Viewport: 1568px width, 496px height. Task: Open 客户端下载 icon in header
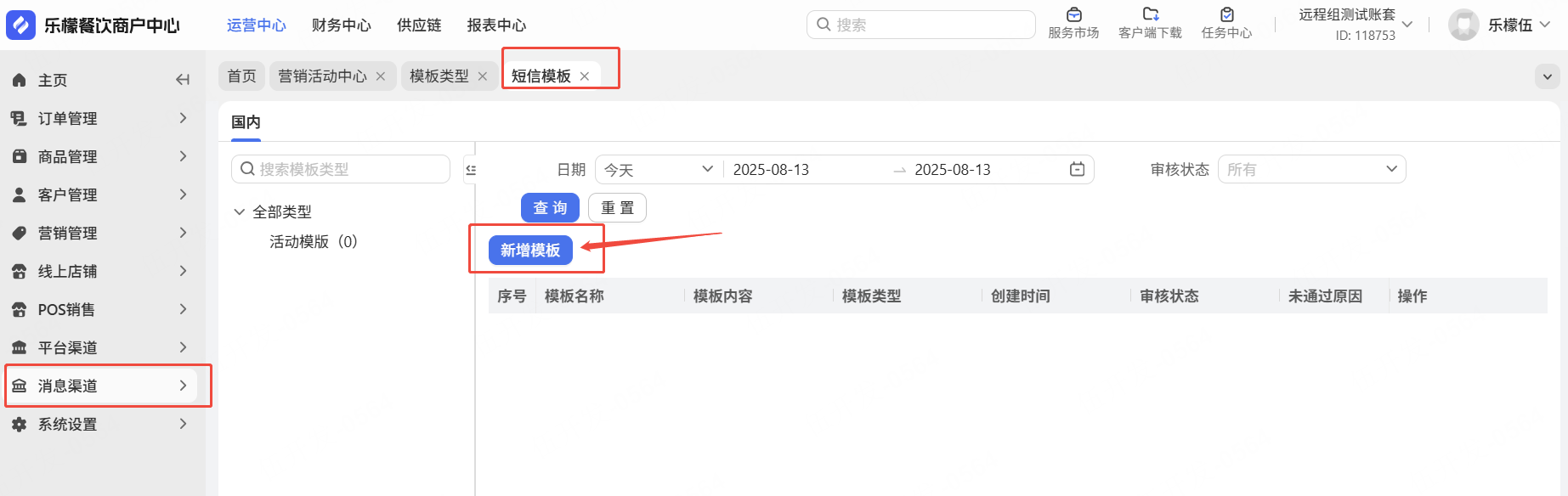coord(1151,14)
